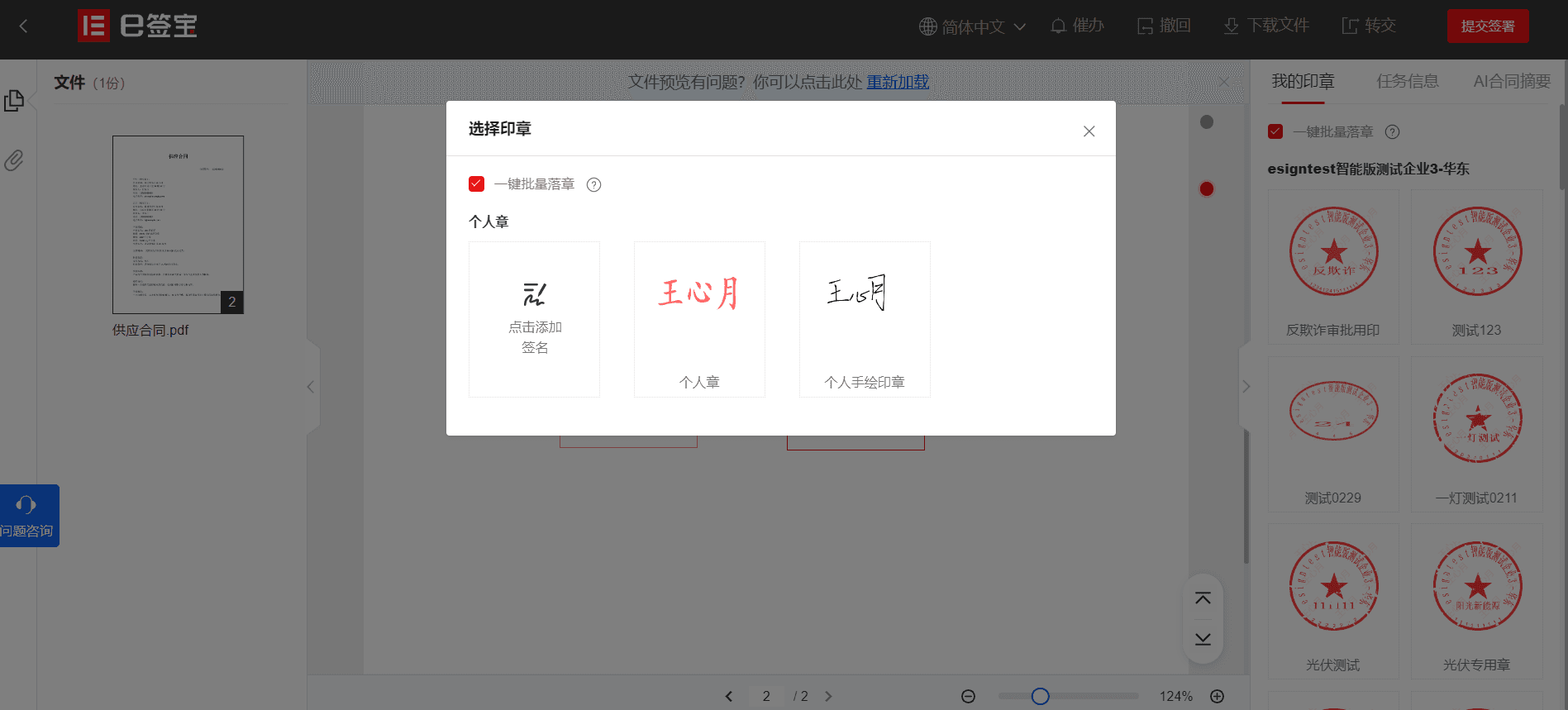Go to the previous page

[x=728, y=696]
